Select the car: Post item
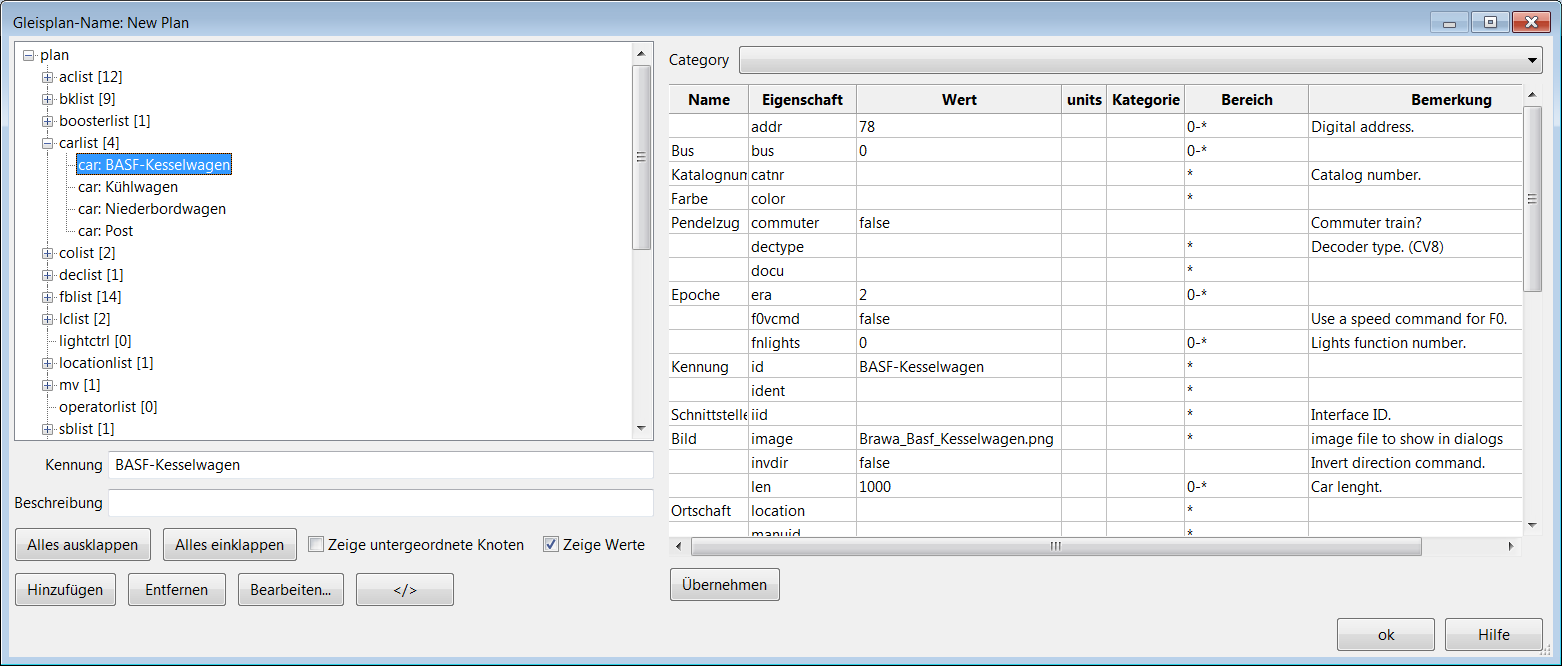This screenshot has width=1562, height=666. point(106,231)
